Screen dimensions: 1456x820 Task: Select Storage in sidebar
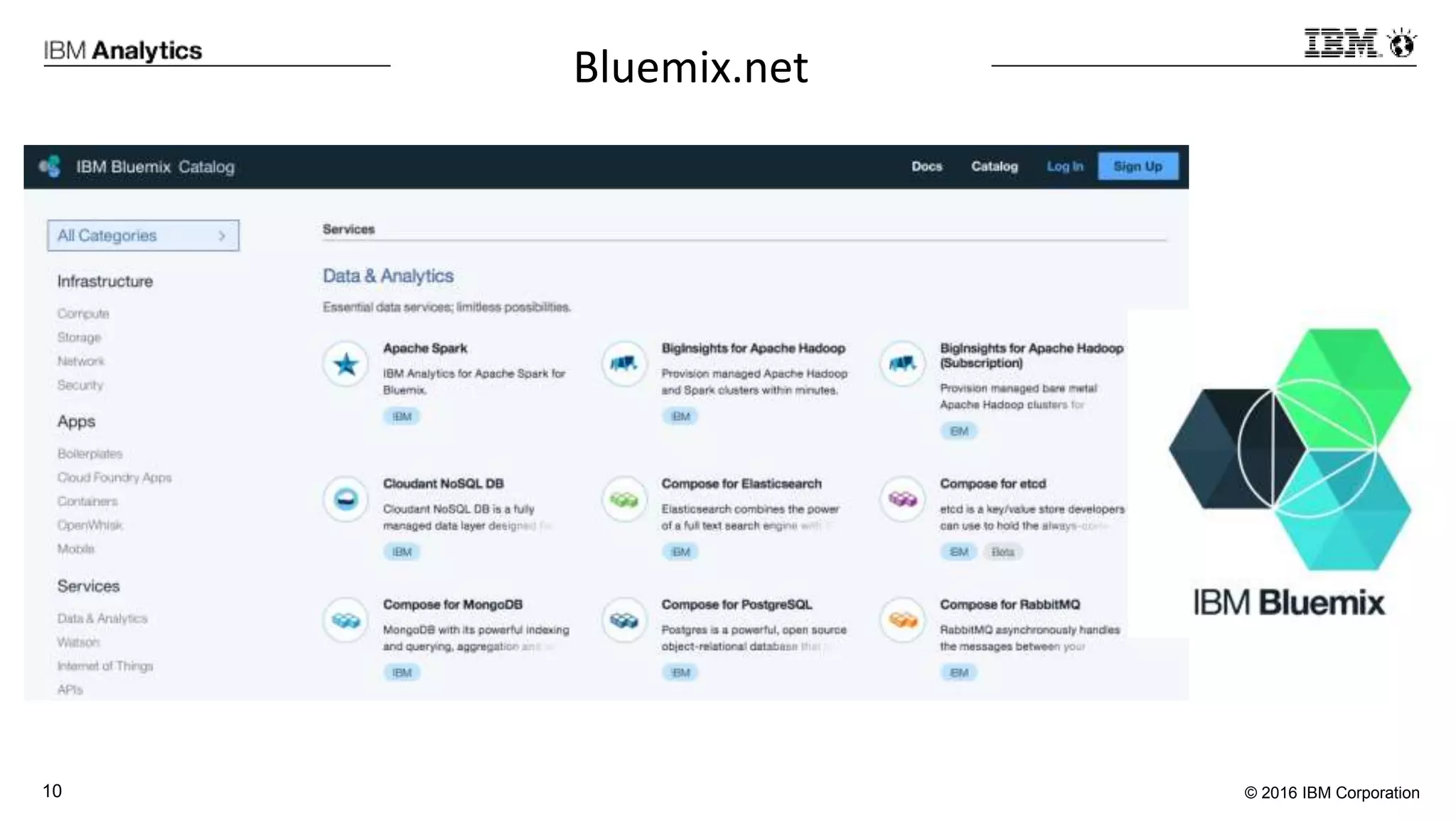(79, 337)
